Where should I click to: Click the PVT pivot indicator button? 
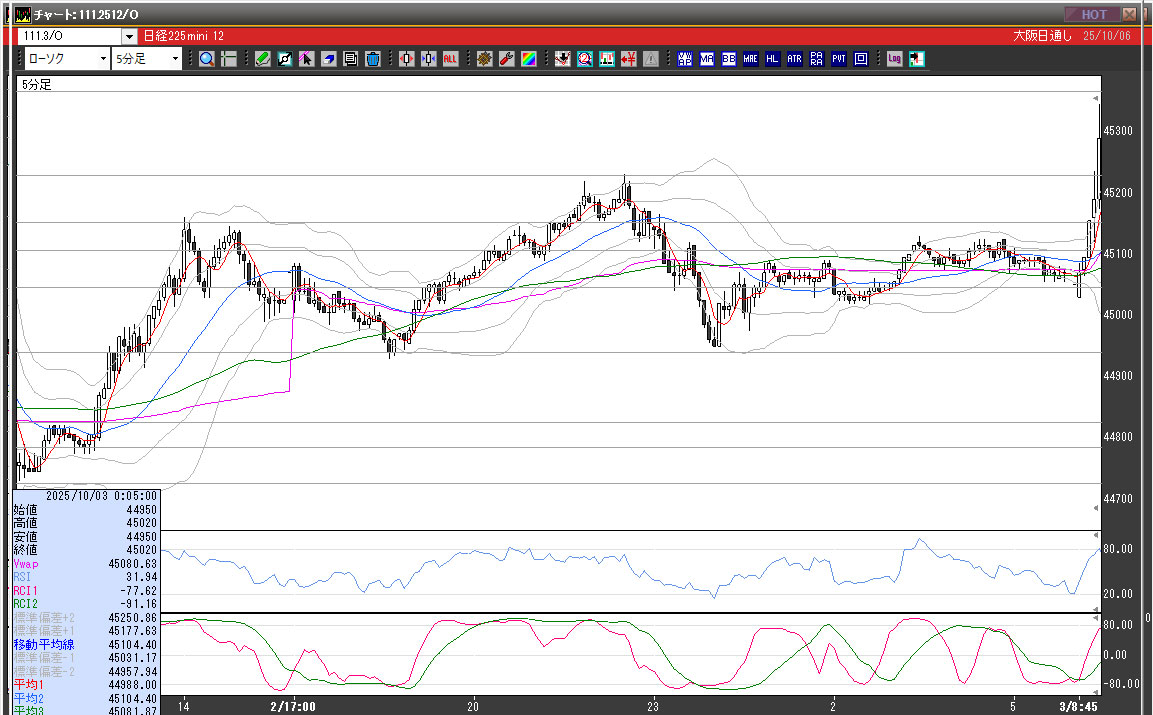(838, 59)
